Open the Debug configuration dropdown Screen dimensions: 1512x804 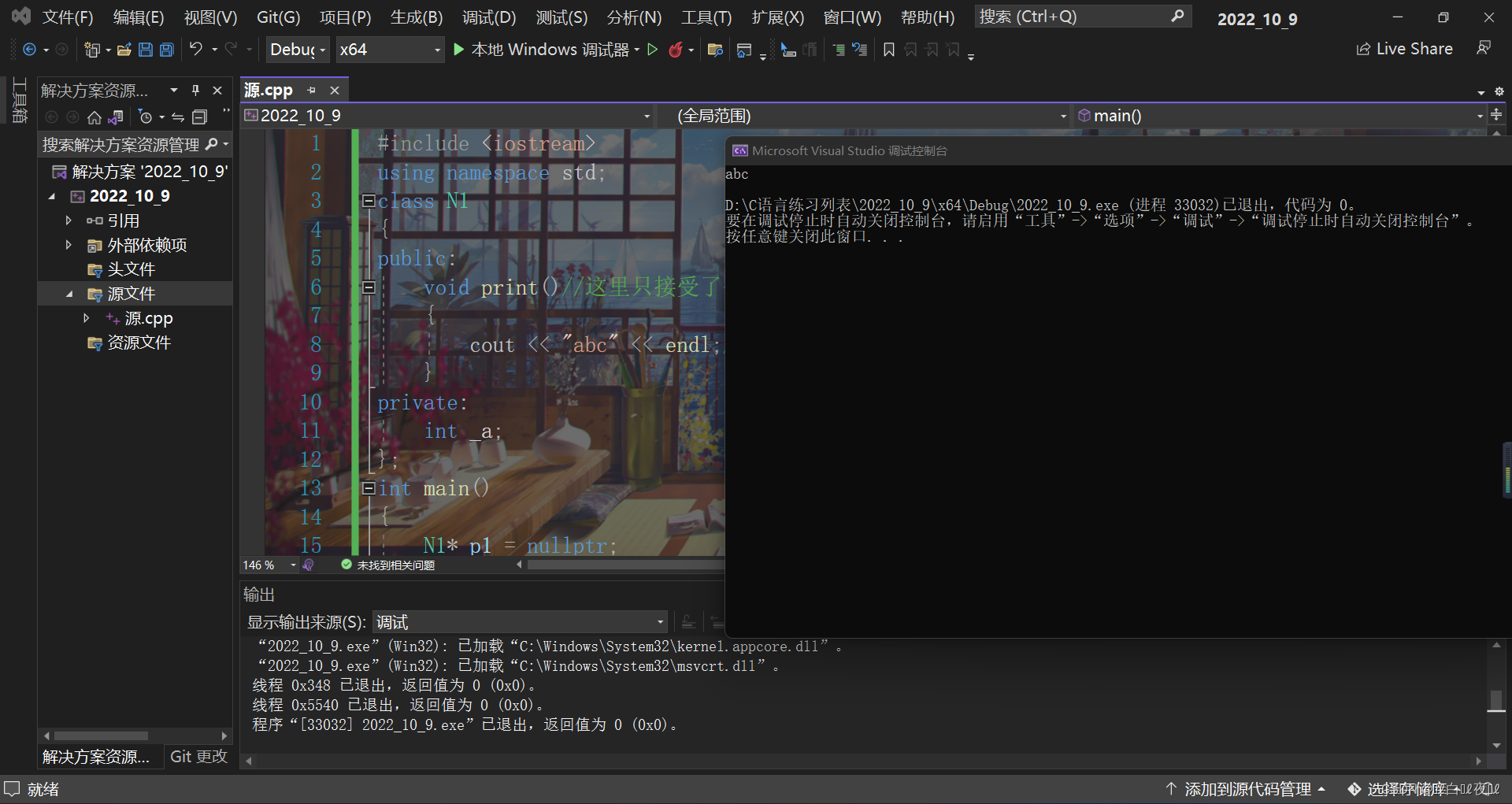click(x=298, y=50)
